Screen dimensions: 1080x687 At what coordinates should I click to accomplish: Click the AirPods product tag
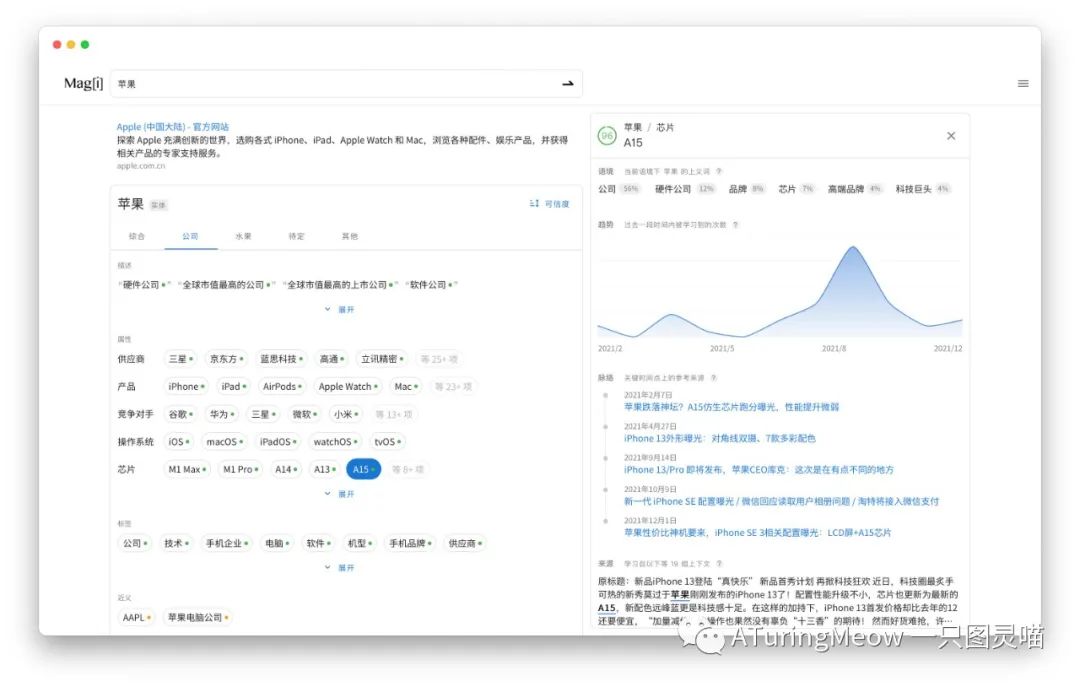(x=282, y=387)
